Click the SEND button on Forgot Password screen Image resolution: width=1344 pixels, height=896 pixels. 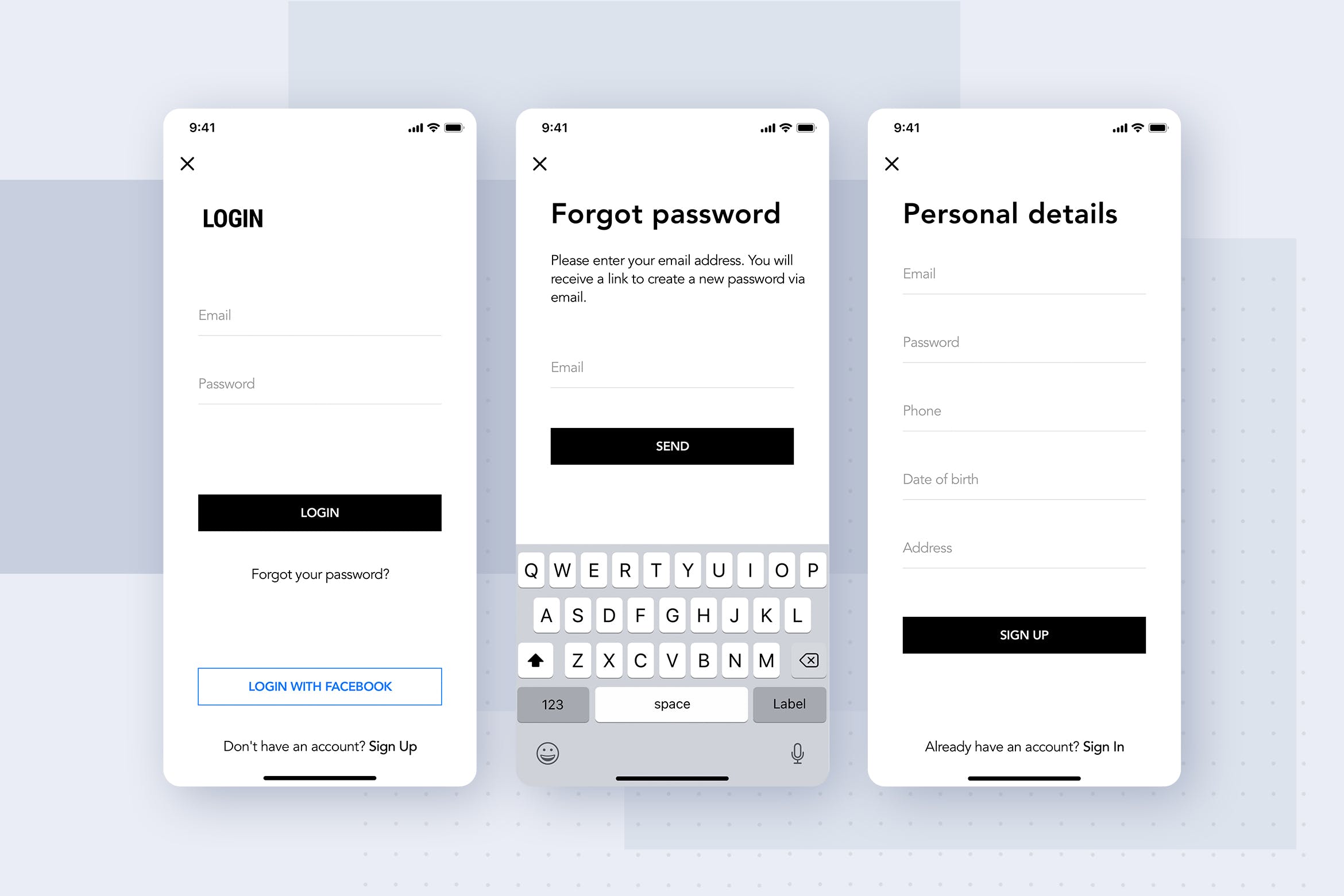pos(673,445)
